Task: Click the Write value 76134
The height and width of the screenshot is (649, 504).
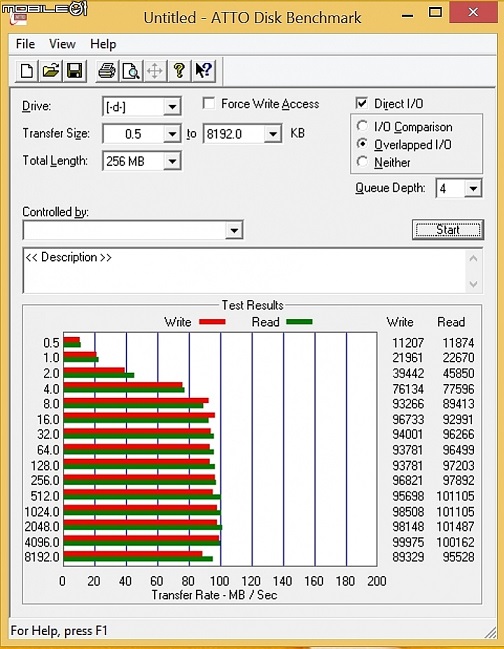Action: (408, 389)
